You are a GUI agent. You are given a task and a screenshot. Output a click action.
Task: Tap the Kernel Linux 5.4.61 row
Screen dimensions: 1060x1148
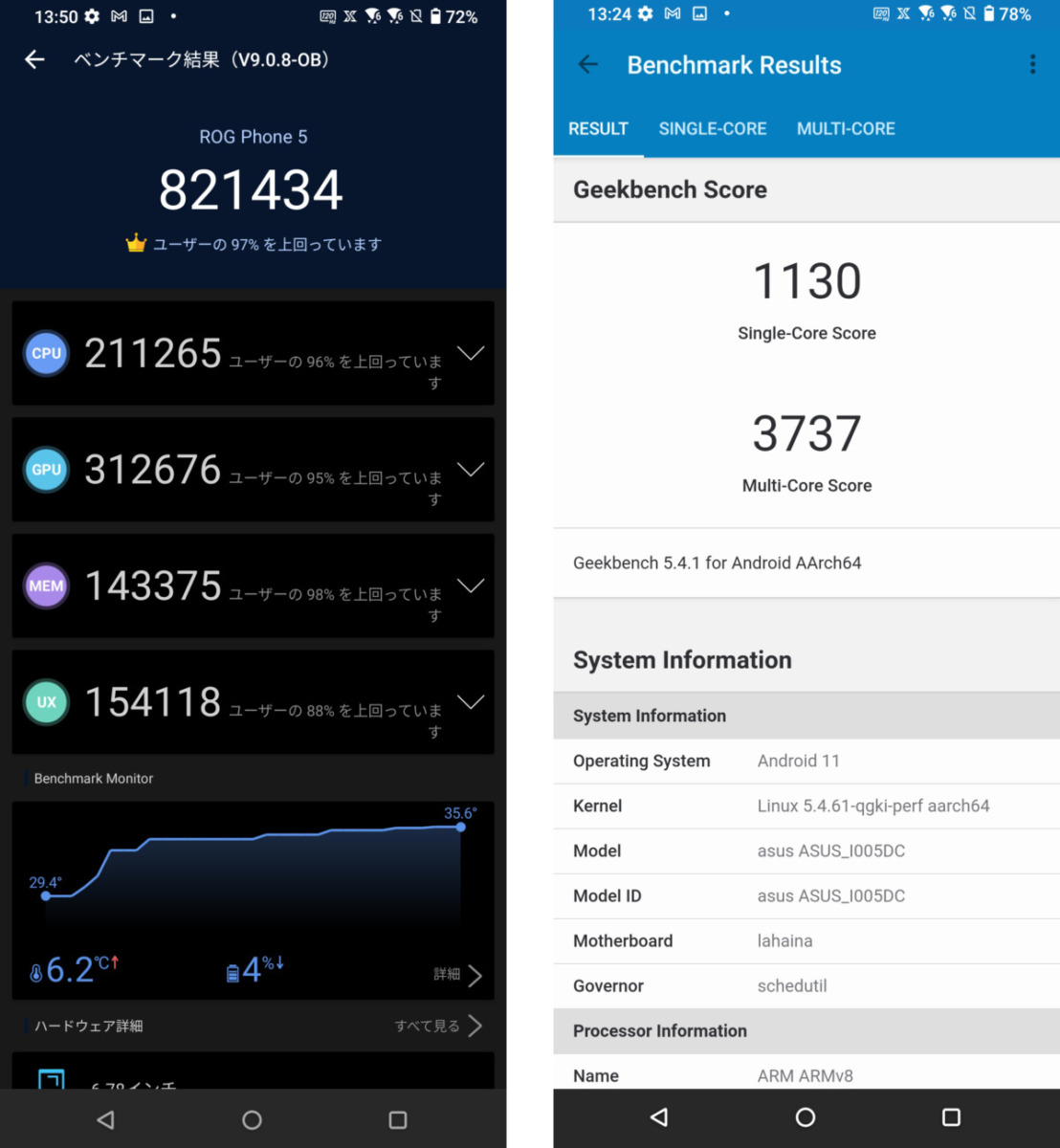point(806,806)
